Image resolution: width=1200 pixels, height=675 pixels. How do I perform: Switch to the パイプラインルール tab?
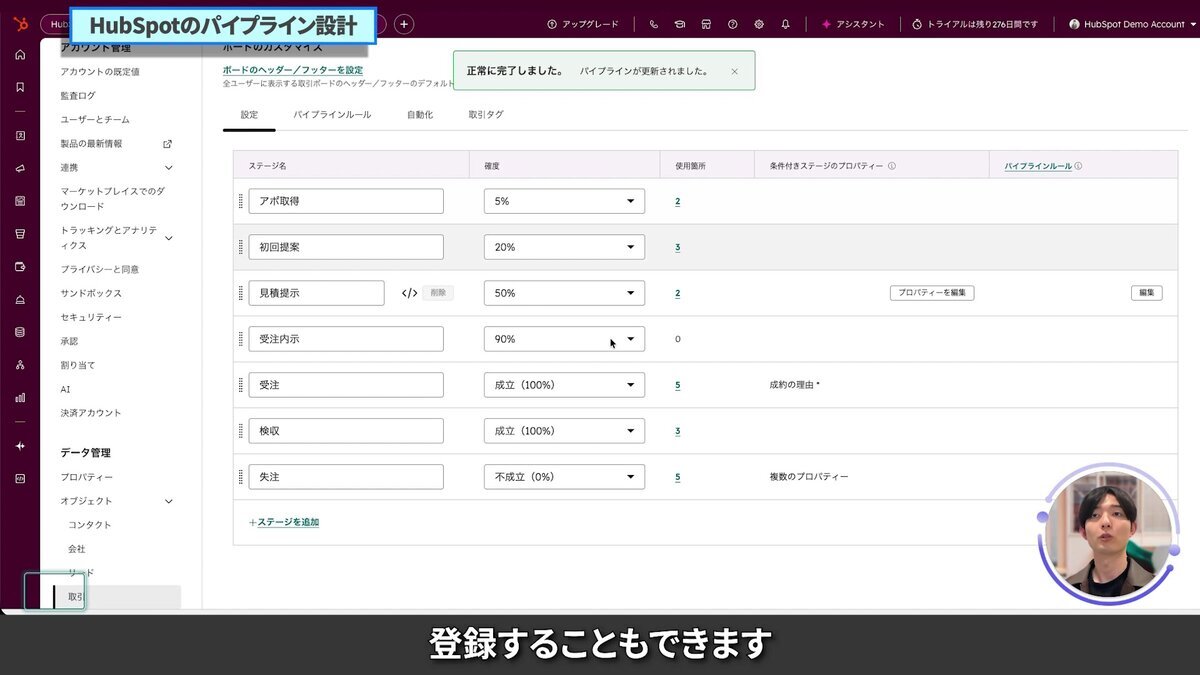click(x=333, y=114)
